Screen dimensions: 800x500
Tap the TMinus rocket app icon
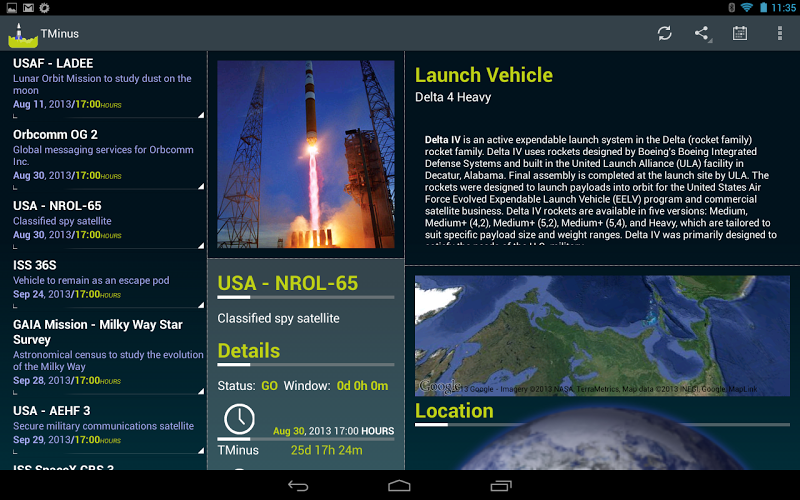coord(22,35)
